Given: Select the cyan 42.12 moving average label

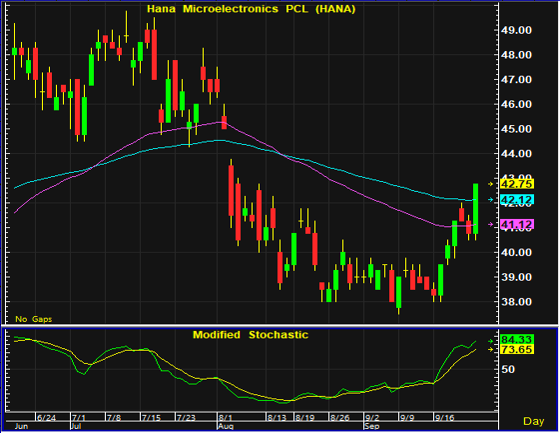Looking at the screenshot, I should pyautogui.click(x=517, y=200).
